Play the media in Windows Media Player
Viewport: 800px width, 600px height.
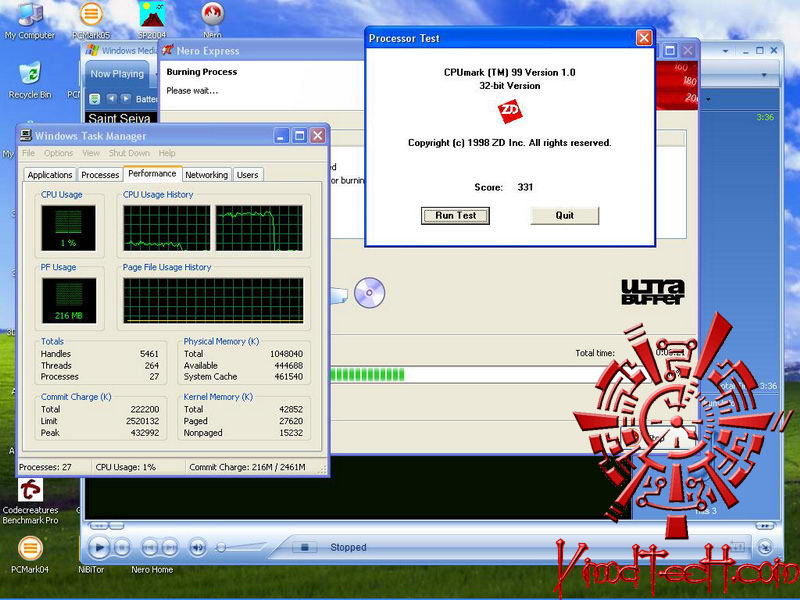[x=99, y=548]
